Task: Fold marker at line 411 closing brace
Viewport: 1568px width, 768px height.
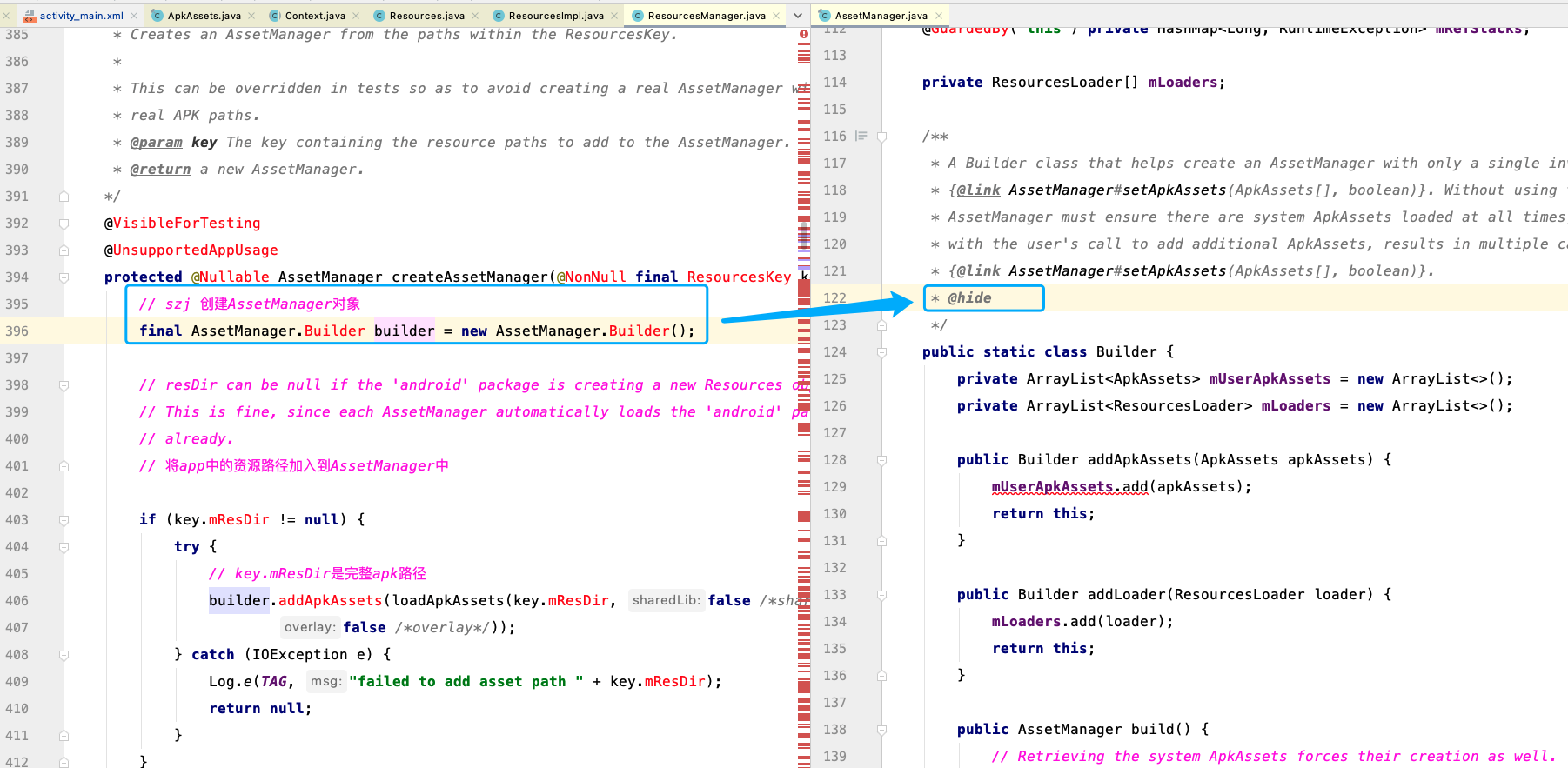Action: point(64,736)
